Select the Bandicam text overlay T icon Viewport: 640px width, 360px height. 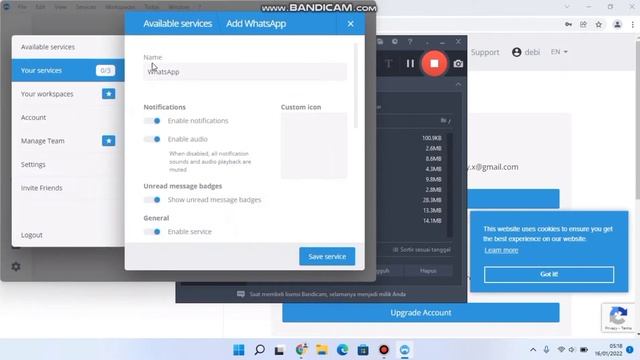[389, 63]
